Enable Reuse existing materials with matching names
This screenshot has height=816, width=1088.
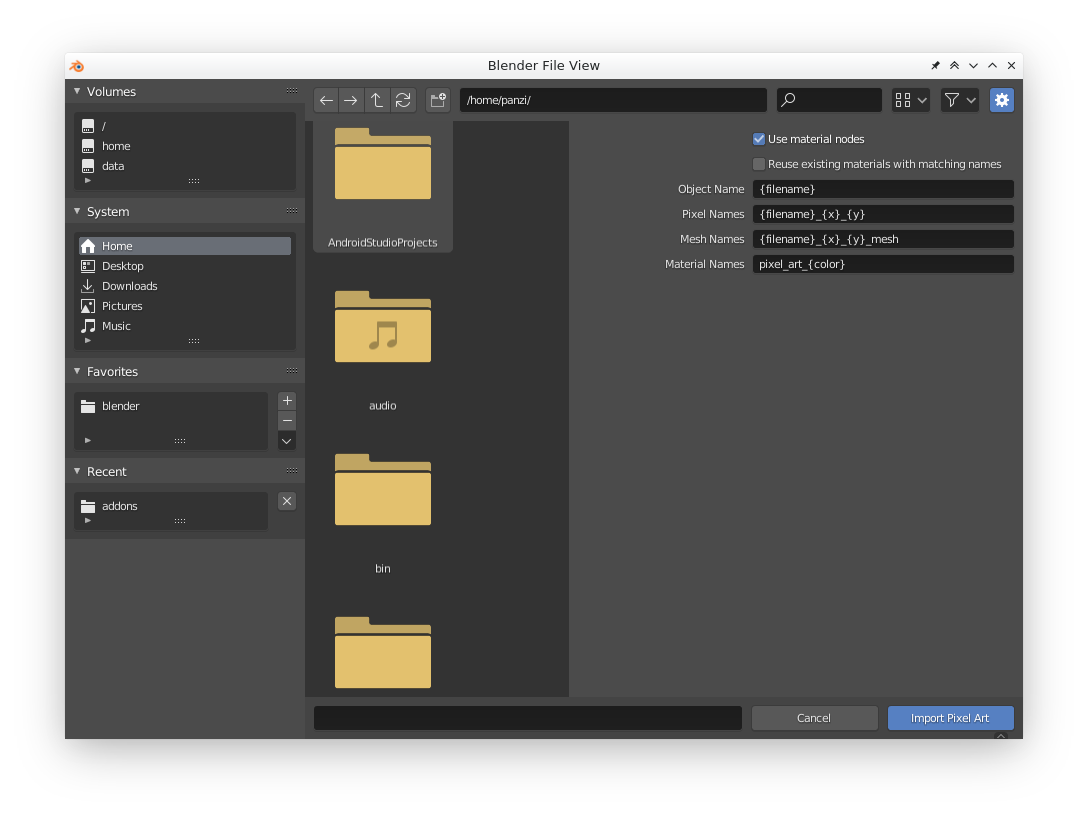(759, 164)
